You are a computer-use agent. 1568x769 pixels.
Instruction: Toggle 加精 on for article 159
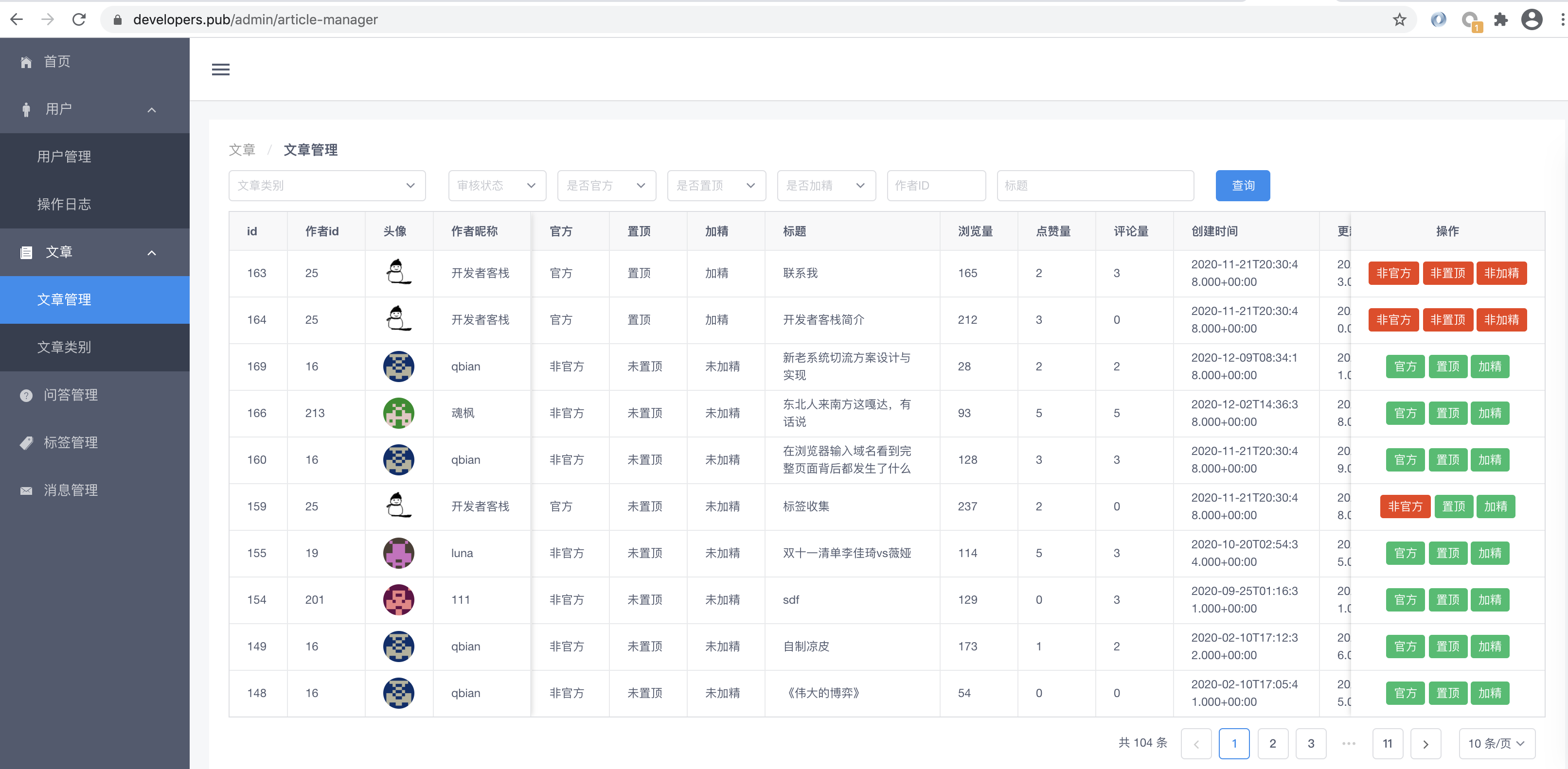tap(1495, 506)
